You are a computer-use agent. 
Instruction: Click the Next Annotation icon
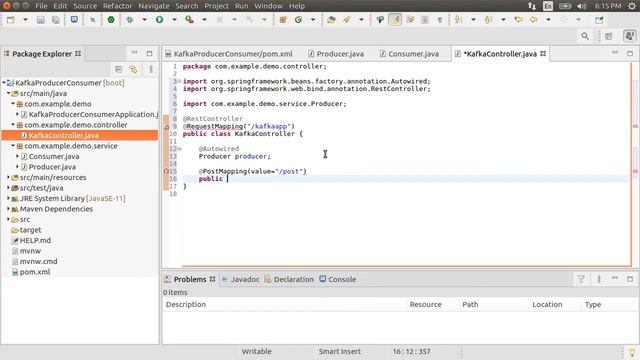coord(458,20)
